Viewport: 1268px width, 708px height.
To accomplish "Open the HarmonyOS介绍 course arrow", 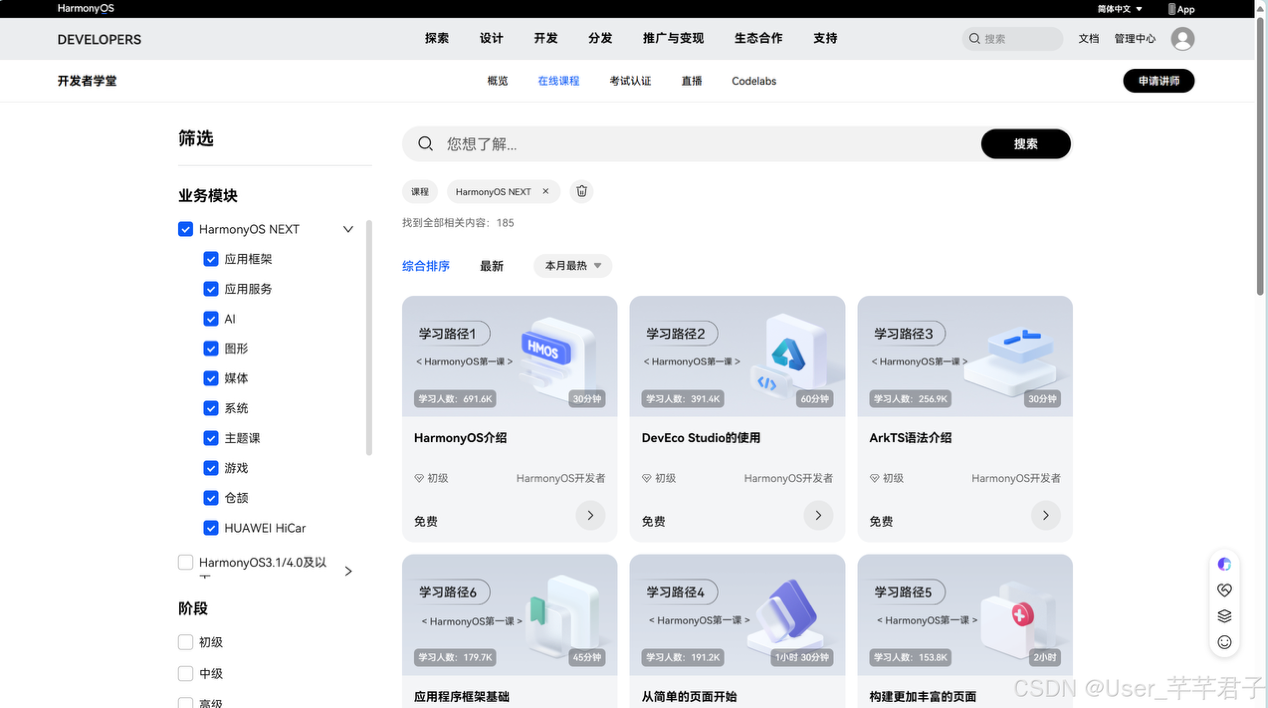I will click(590, 516).
